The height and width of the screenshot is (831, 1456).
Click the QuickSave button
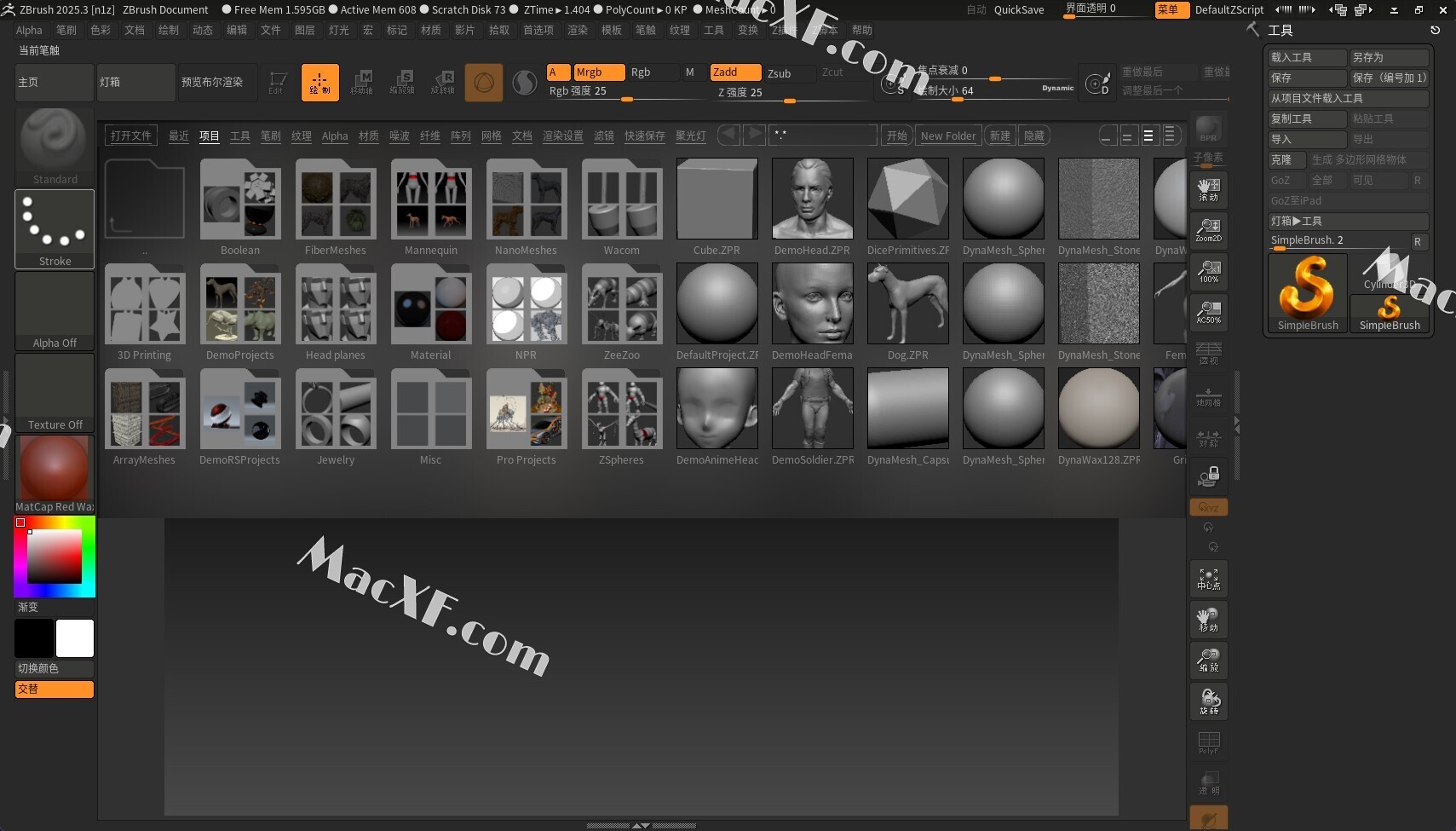[x=1019, y=9]
